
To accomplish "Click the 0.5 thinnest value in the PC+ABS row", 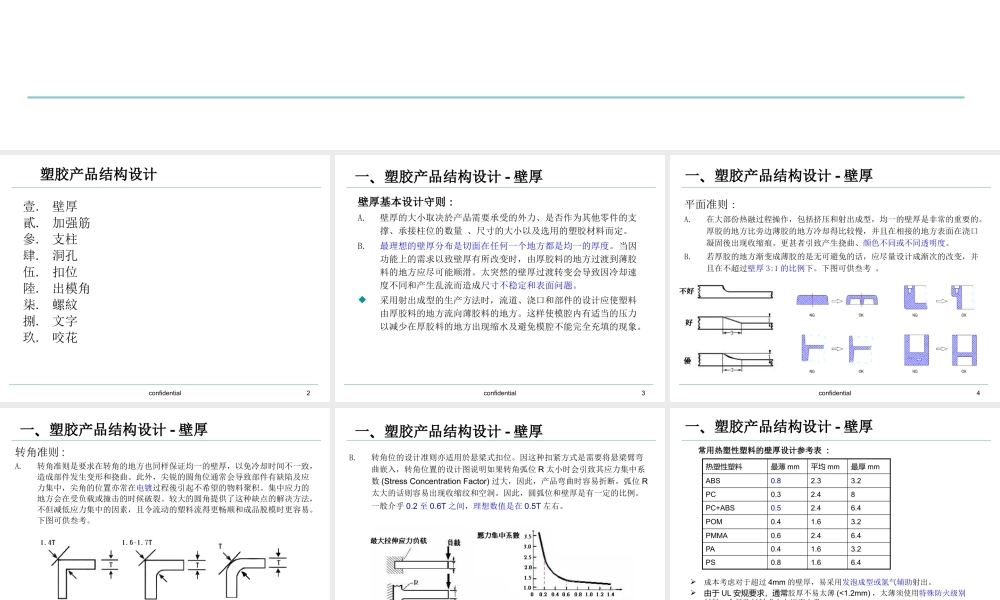I will point(776,508).
